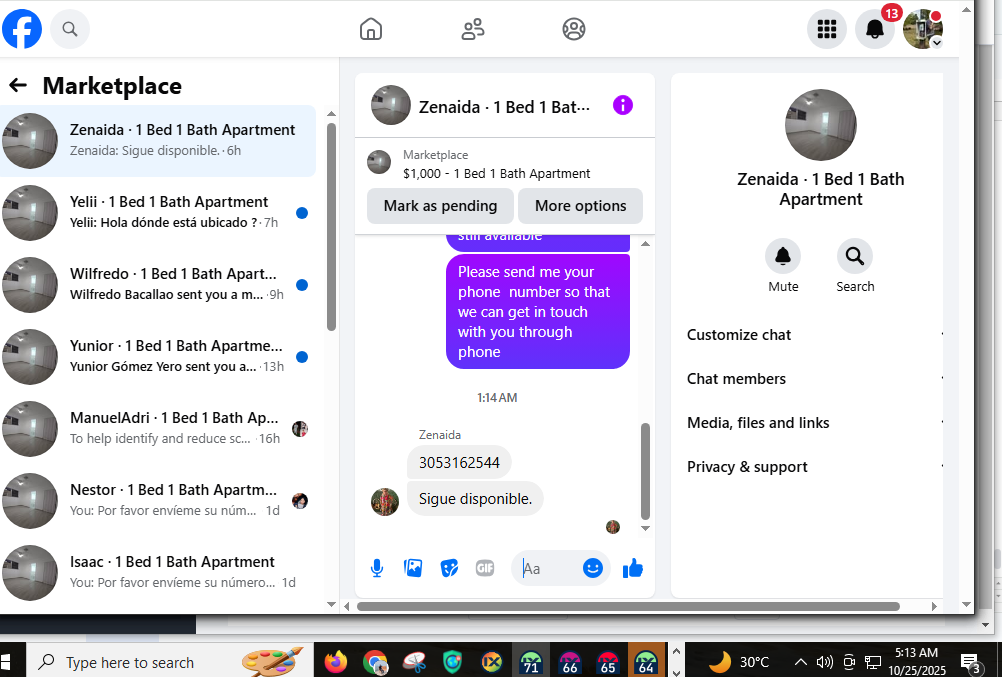Open the Facebook search icon

point(70,29)
